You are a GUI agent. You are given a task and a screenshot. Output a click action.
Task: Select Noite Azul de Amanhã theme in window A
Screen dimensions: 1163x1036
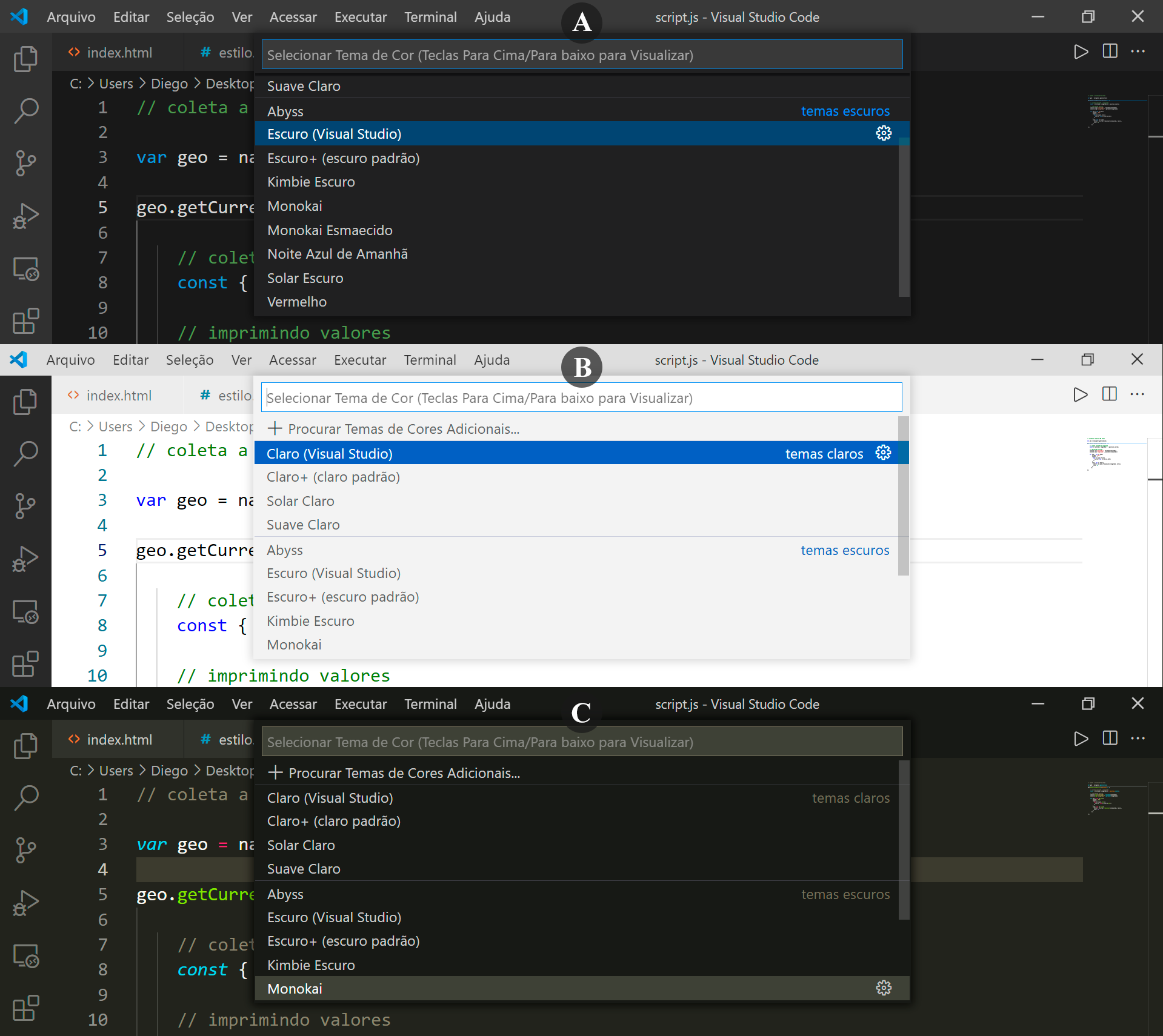click(x=582, y=254)
